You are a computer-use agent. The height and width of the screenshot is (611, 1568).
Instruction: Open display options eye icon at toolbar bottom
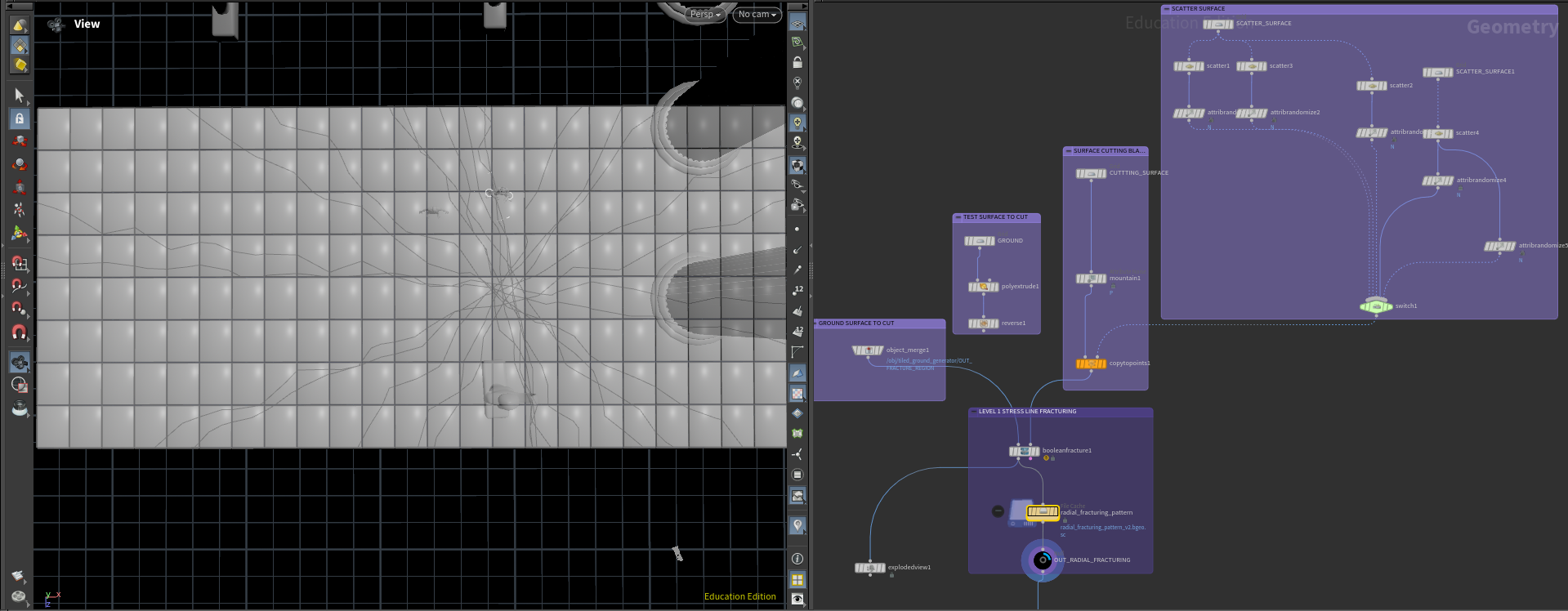(797, 600)
